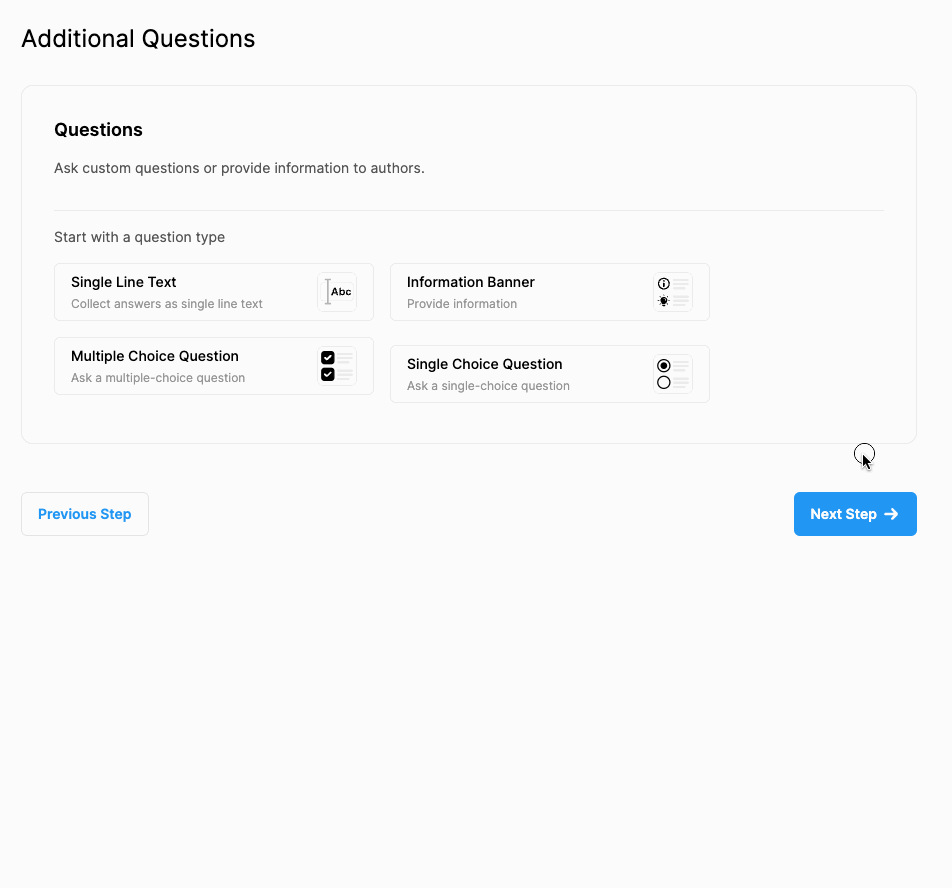
Task: Click the Multiple Choice checkboxes icon
Action: pyautogui.click(x=337, y=366)
